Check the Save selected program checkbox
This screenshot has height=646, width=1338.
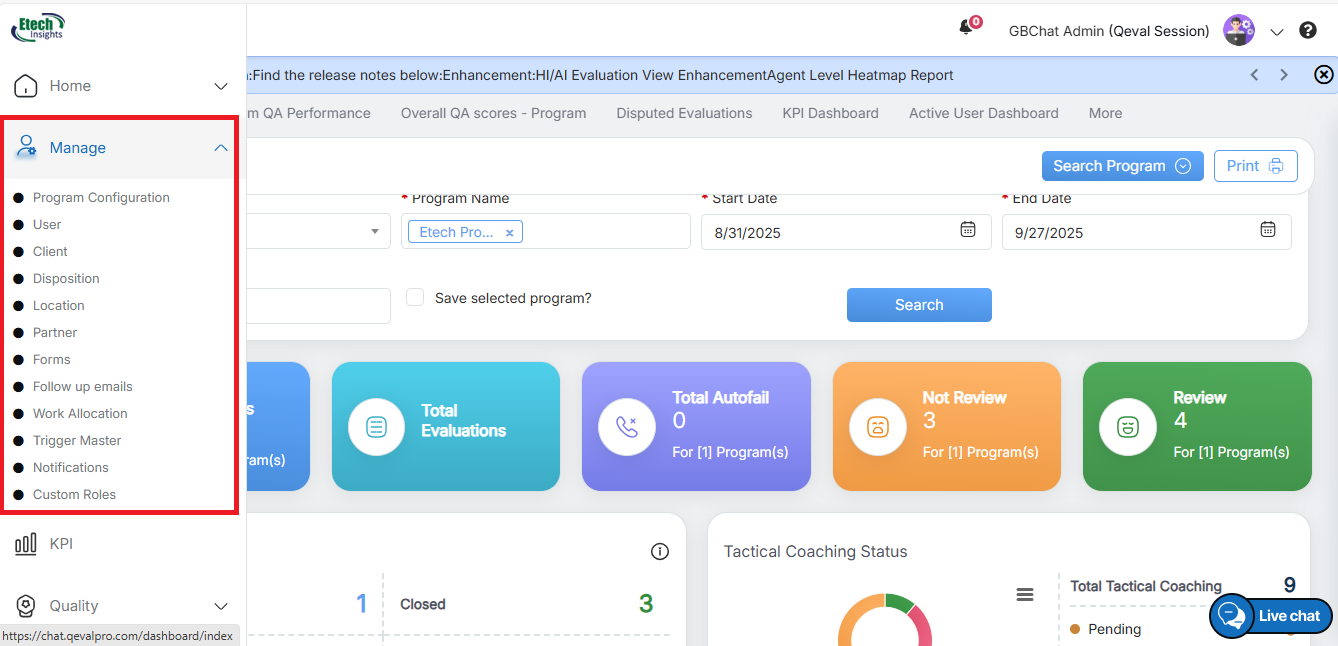(415, 298)
